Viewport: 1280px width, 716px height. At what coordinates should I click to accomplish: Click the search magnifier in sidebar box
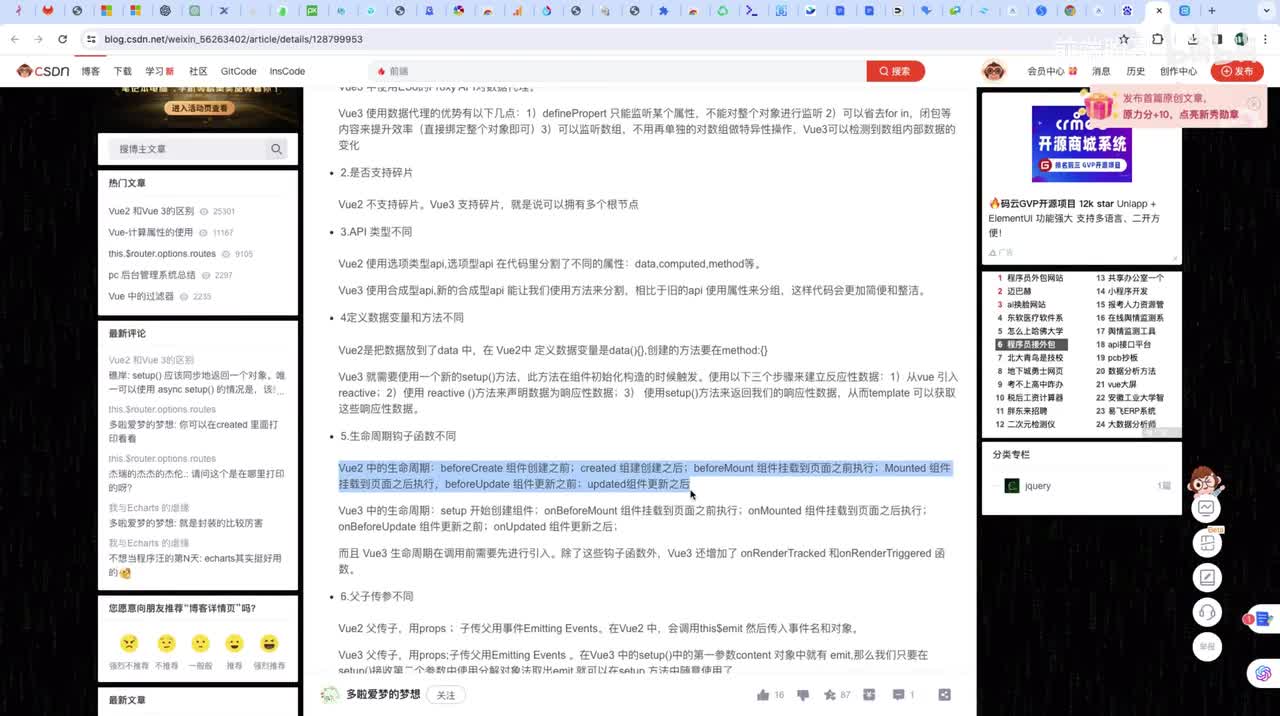276,149
